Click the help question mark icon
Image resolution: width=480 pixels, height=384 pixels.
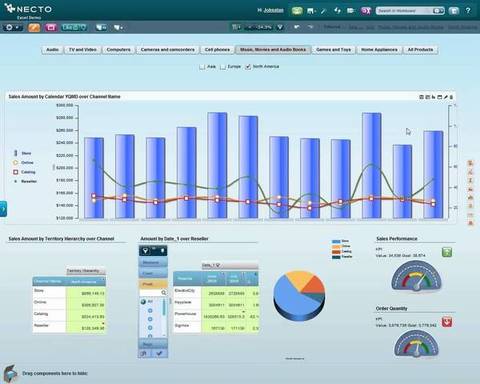tap(468, 11)
